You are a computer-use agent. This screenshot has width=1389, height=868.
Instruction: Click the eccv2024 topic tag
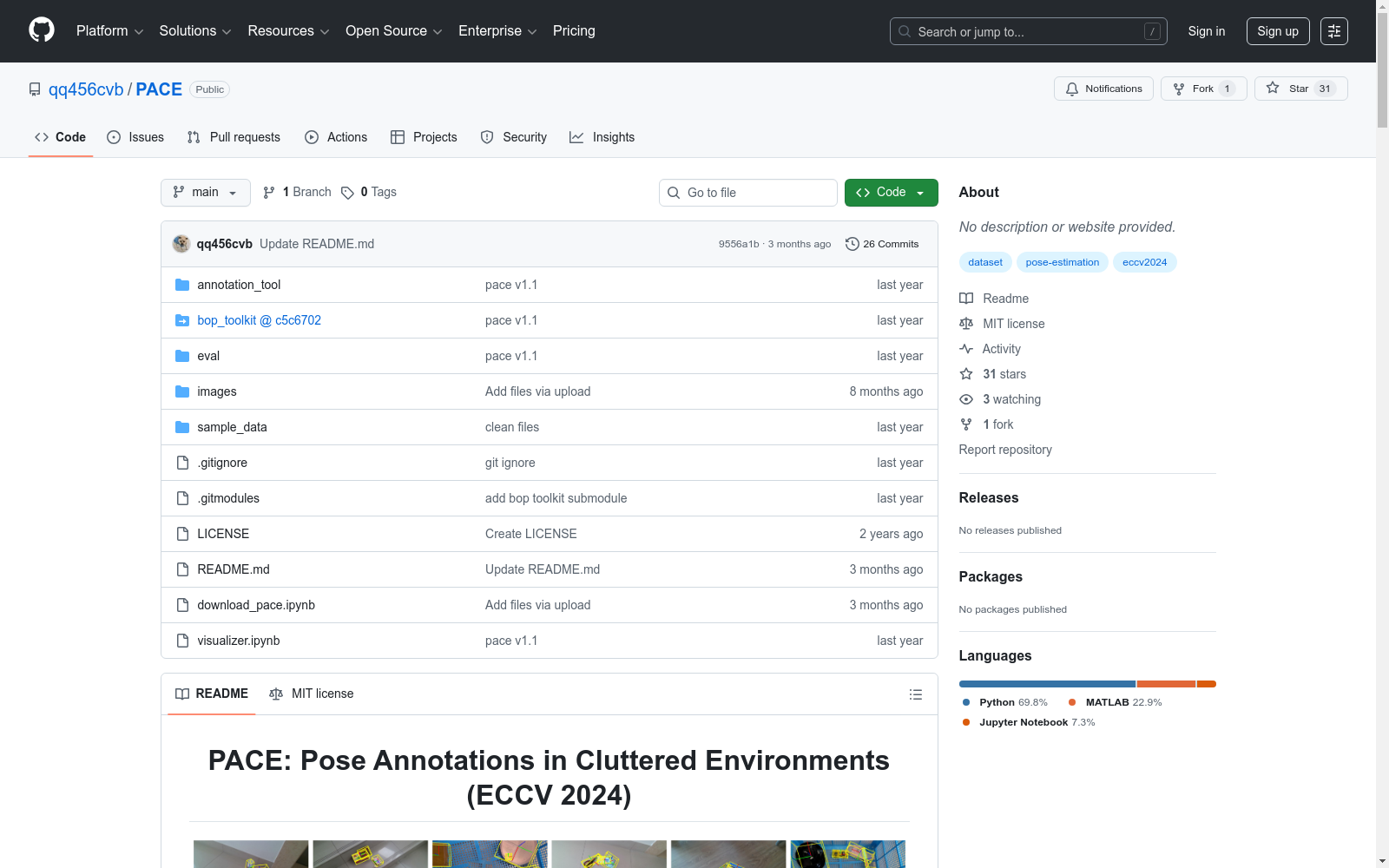coord(1144,262)
